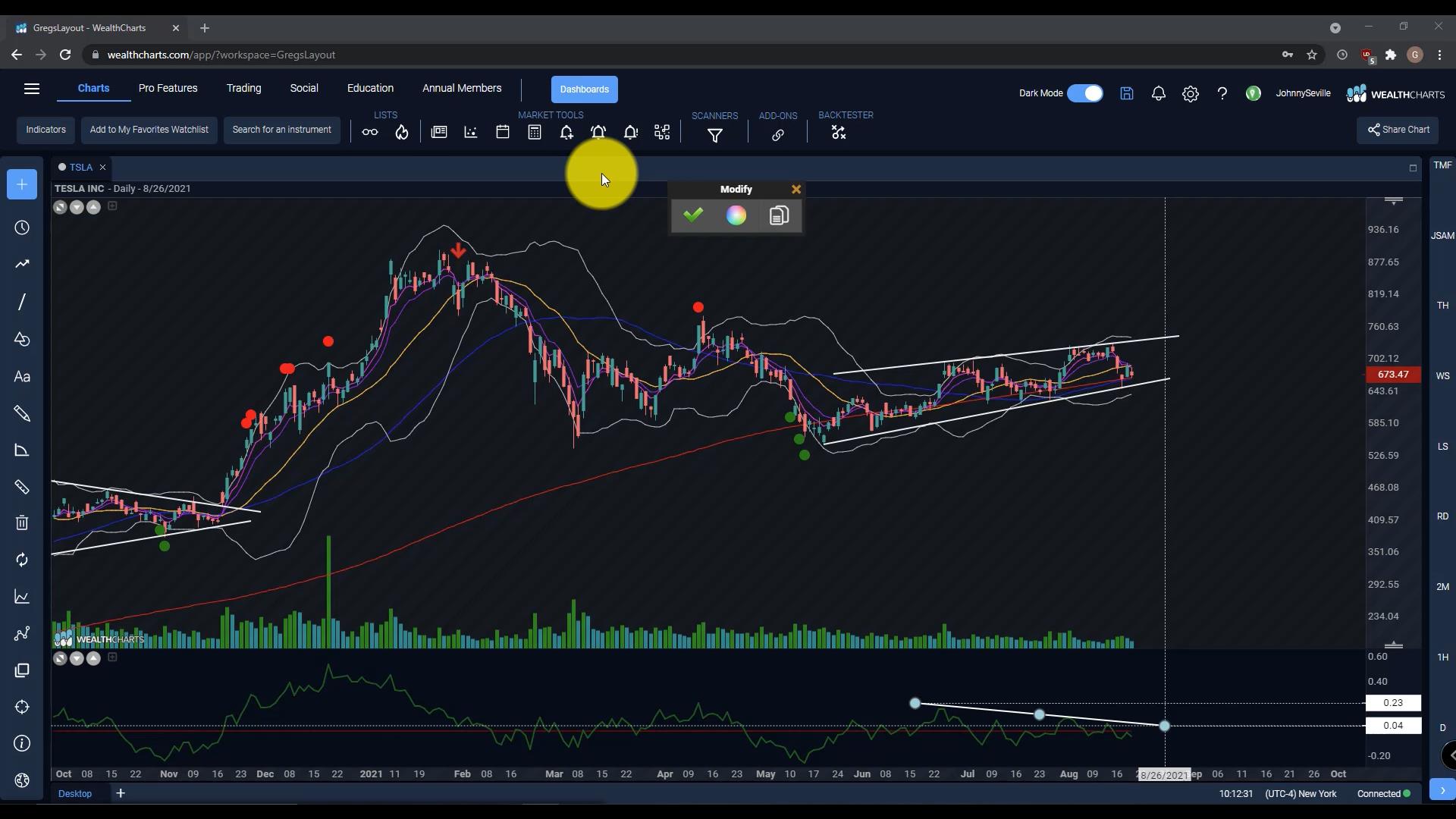Select the Aa text tool
The width and height of the screenshot is (1456, 819).
tap(22, 377)
